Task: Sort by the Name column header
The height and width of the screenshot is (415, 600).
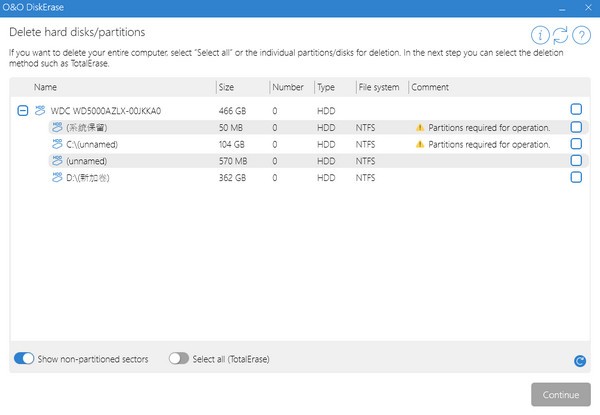Action: pyautogui.click(x=45, y=87)
